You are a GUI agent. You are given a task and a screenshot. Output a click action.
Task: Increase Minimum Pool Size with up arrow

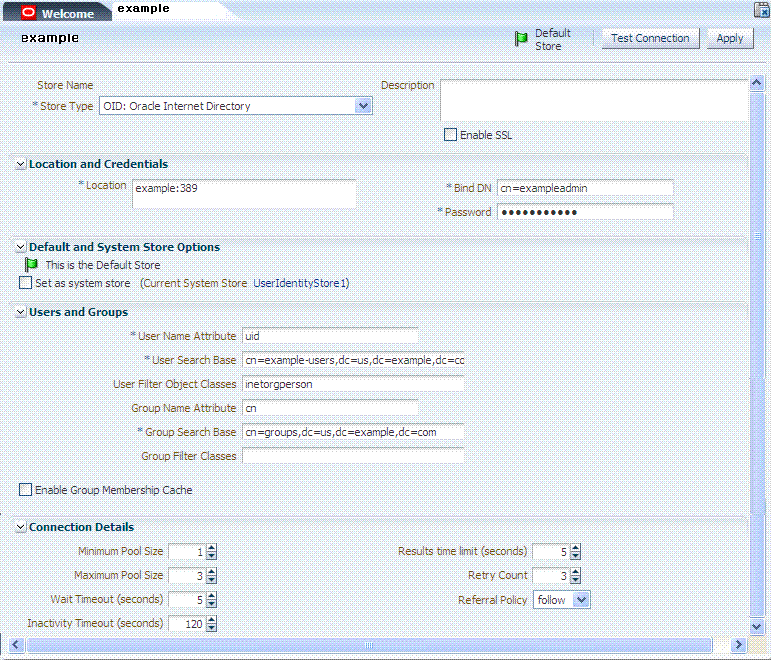coord(211,548)
